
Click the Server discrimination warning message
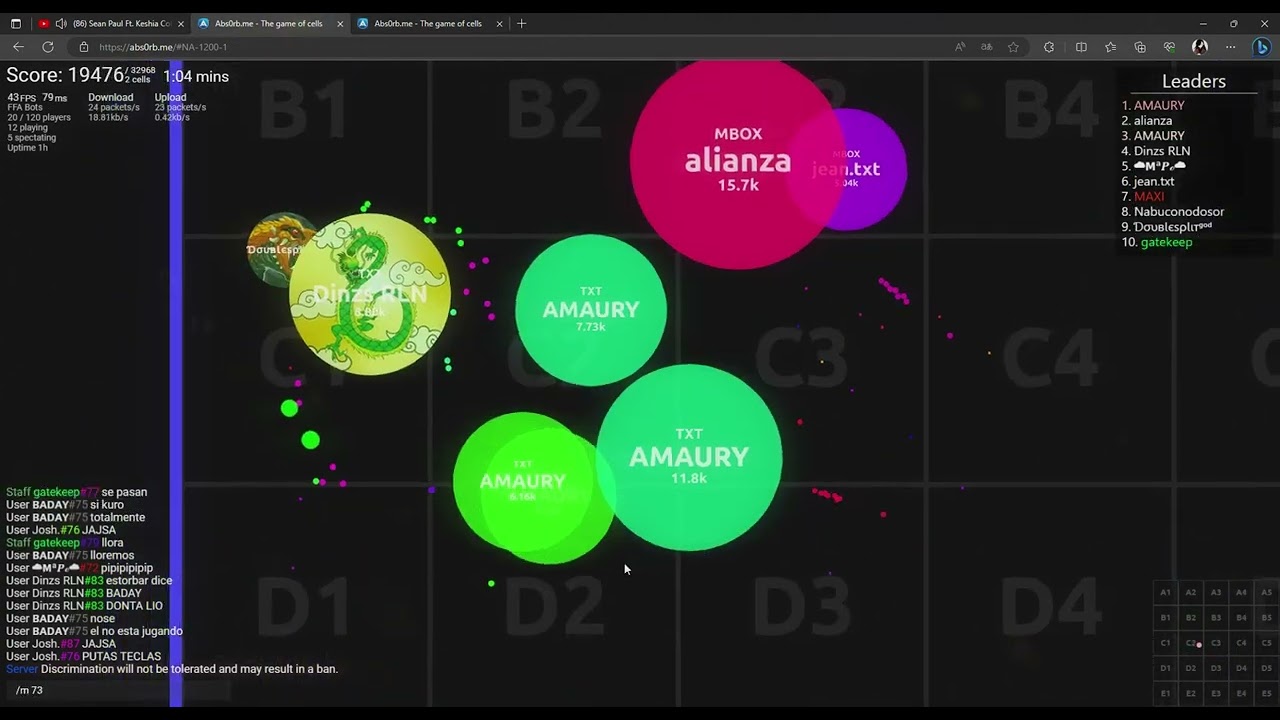click(x=172, y=669)
